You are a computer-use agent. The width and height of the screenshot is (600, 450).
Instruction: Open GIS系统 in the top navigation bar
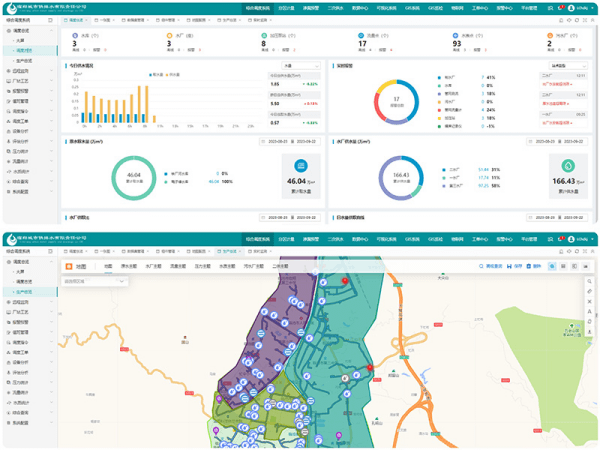point(412,8)
